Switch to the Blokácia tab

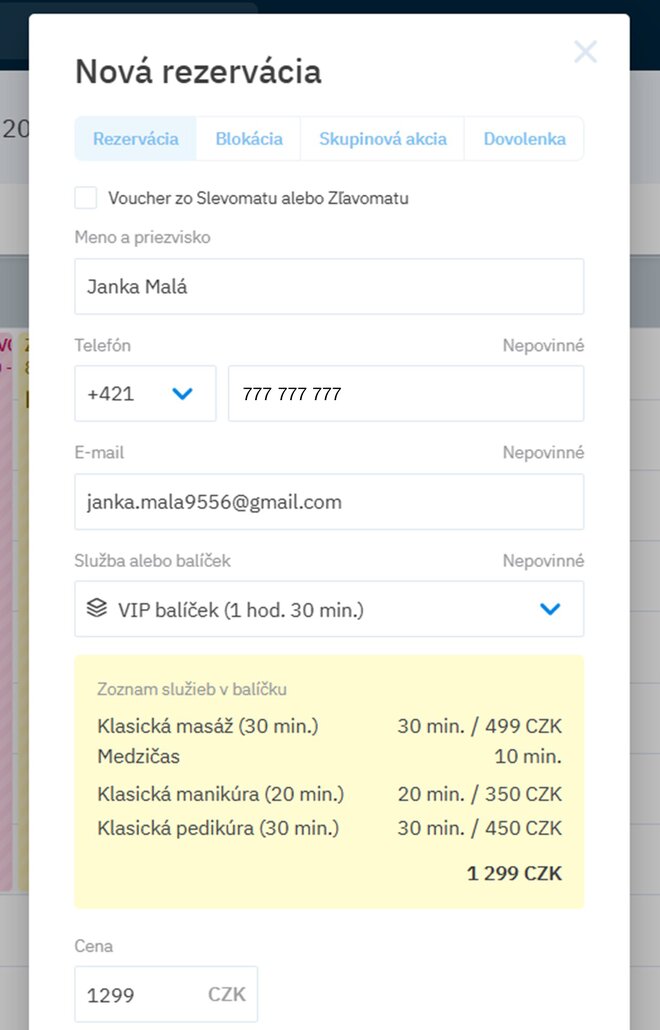(x=249, y=139)
